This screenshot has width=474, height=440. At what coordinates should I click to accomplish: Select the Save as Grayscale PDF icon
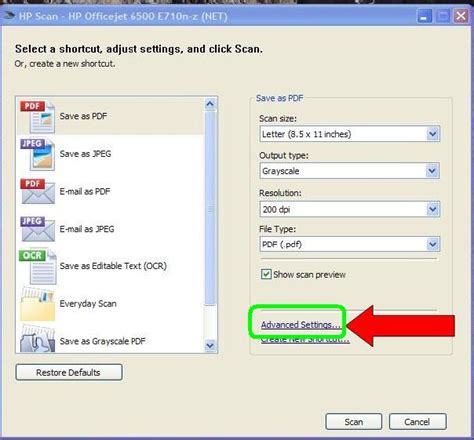click(37, 339)
